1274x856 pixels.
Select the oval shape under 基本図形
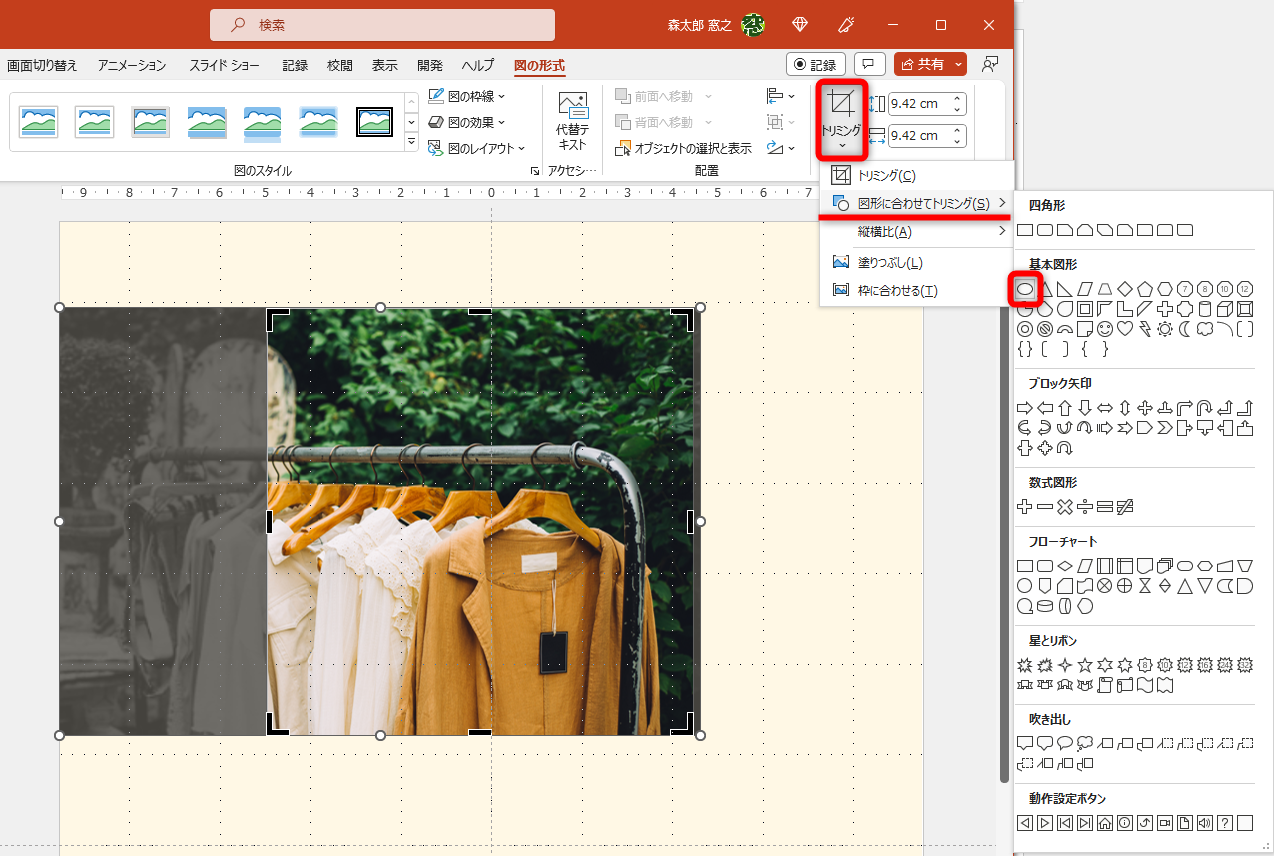[x=1025, y=288]
